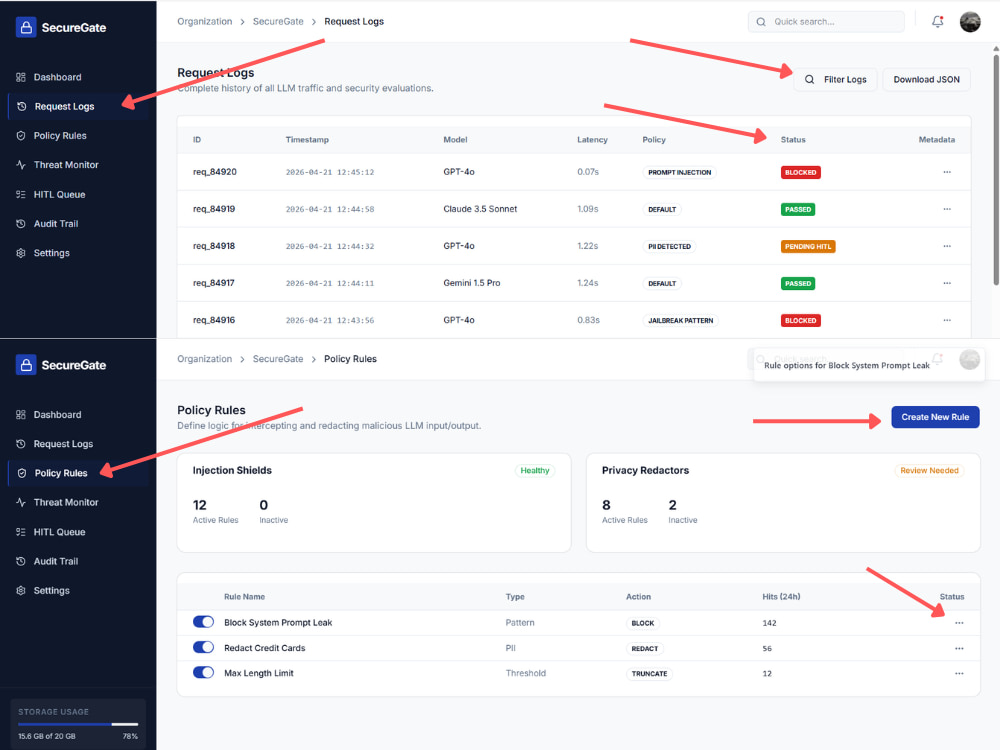
Task: Click Organization breadcrumb in Request Logs page
Action: (205, 22)
